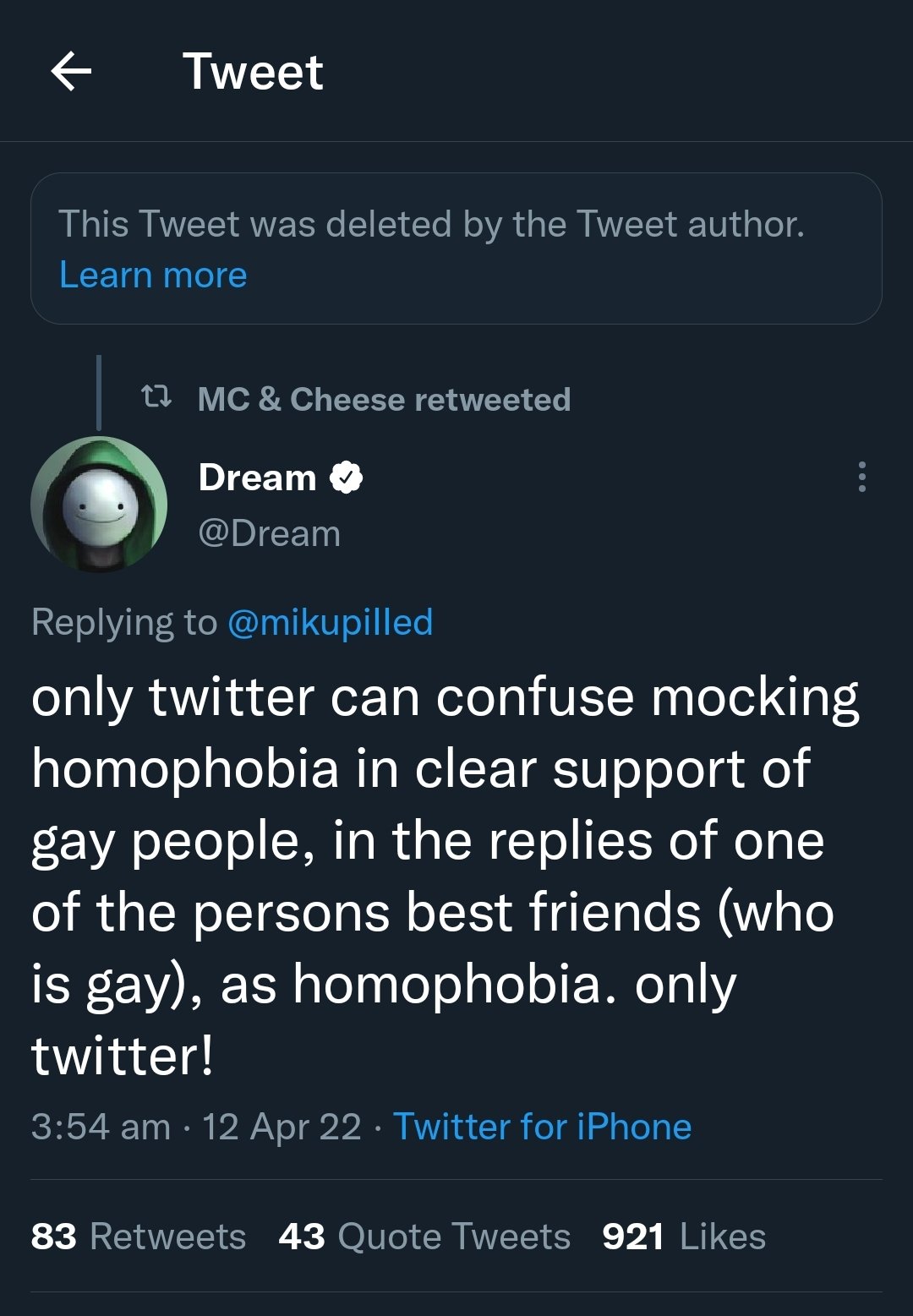Show the 921 Likes list
This screenshot has height=1316, width=913.
683,1237
